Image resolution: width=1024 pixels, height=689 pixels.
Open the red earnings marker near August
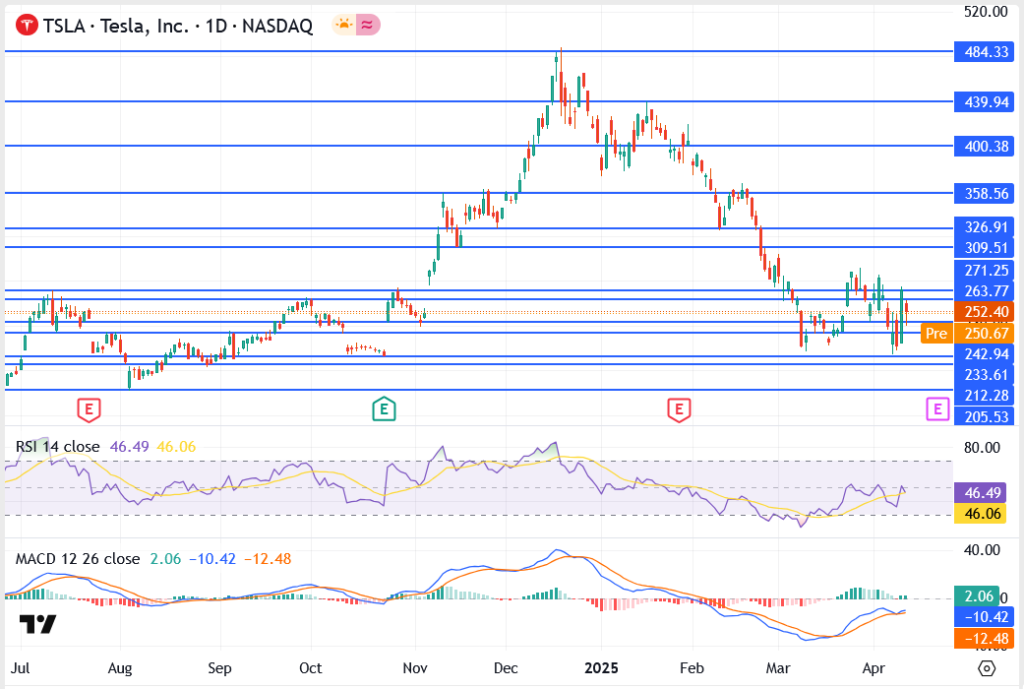90,408
